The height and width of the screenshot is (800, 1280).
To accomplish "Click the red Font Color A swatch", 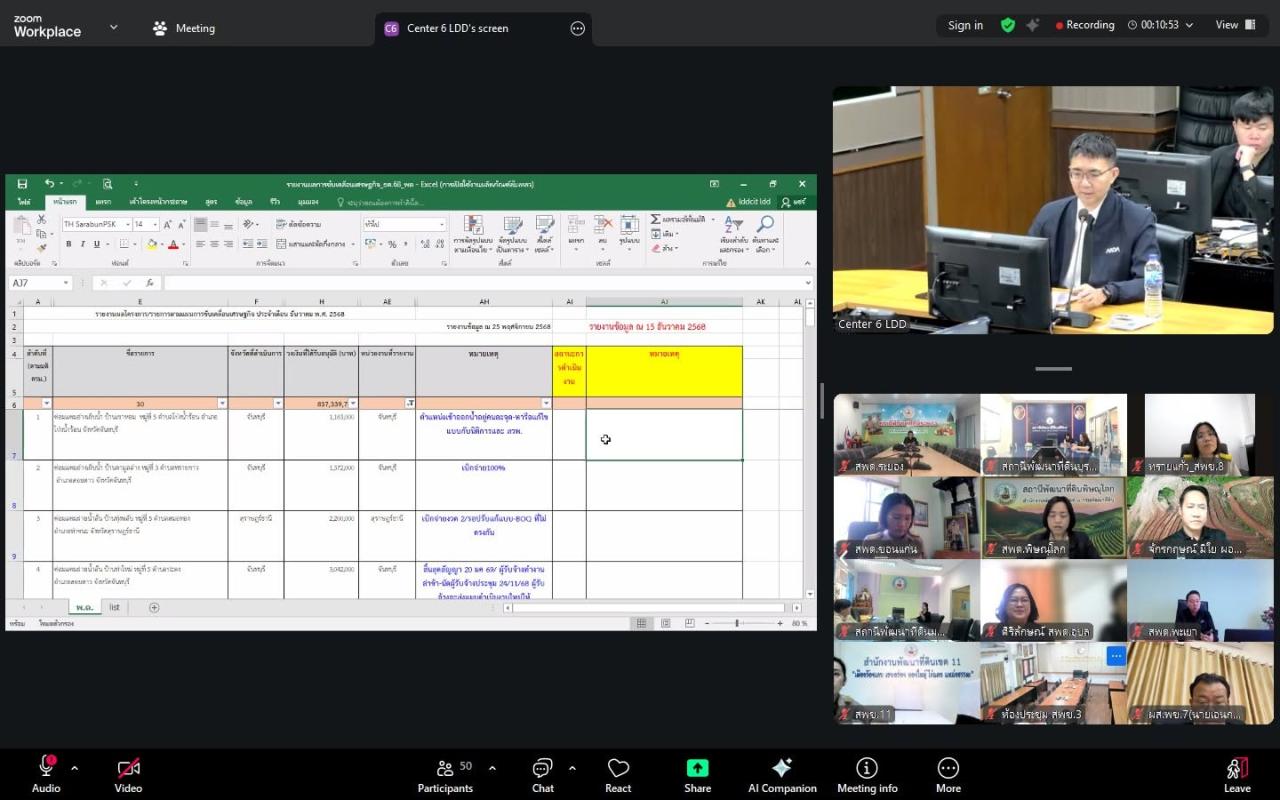I will coord(173,244).
